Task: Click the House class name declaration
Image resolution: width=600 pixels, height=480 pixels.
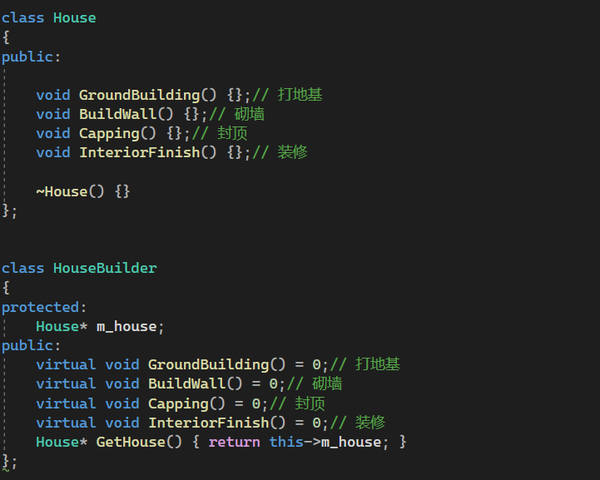Action: click(x=75, y=18)
